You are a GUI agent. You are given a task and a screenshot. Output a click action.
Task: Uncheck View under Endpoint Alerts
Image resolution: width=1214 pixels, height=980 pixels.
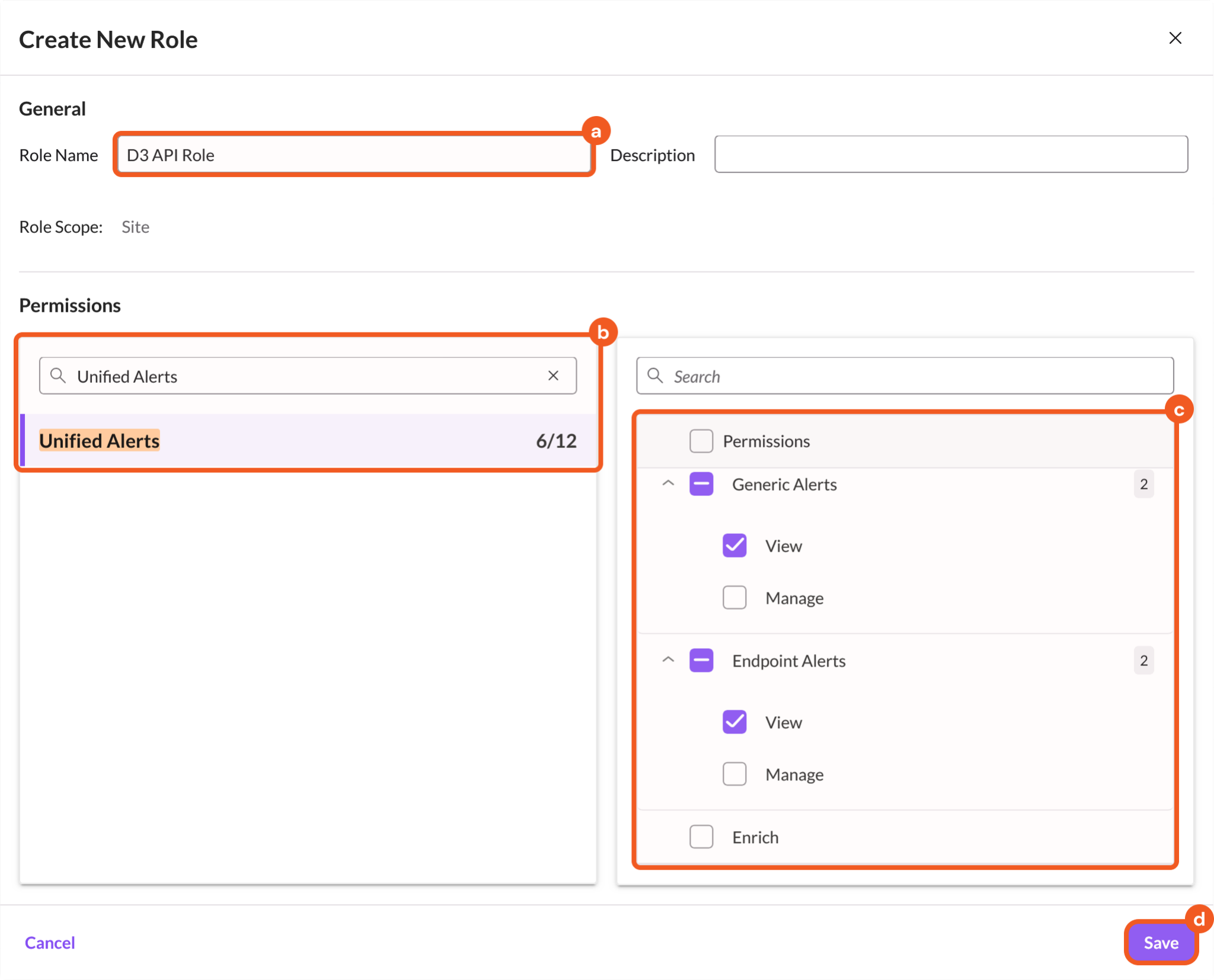734,722
